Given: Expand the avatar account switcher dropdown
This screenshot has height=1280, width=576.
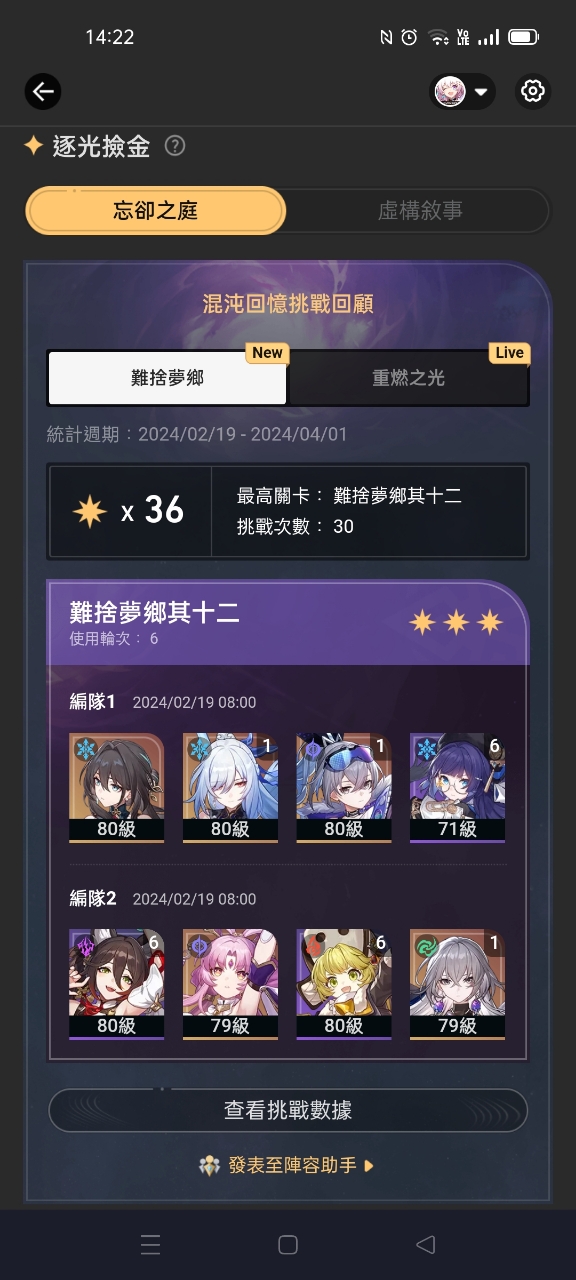Looking at the screenshot, I should [464, 92].
